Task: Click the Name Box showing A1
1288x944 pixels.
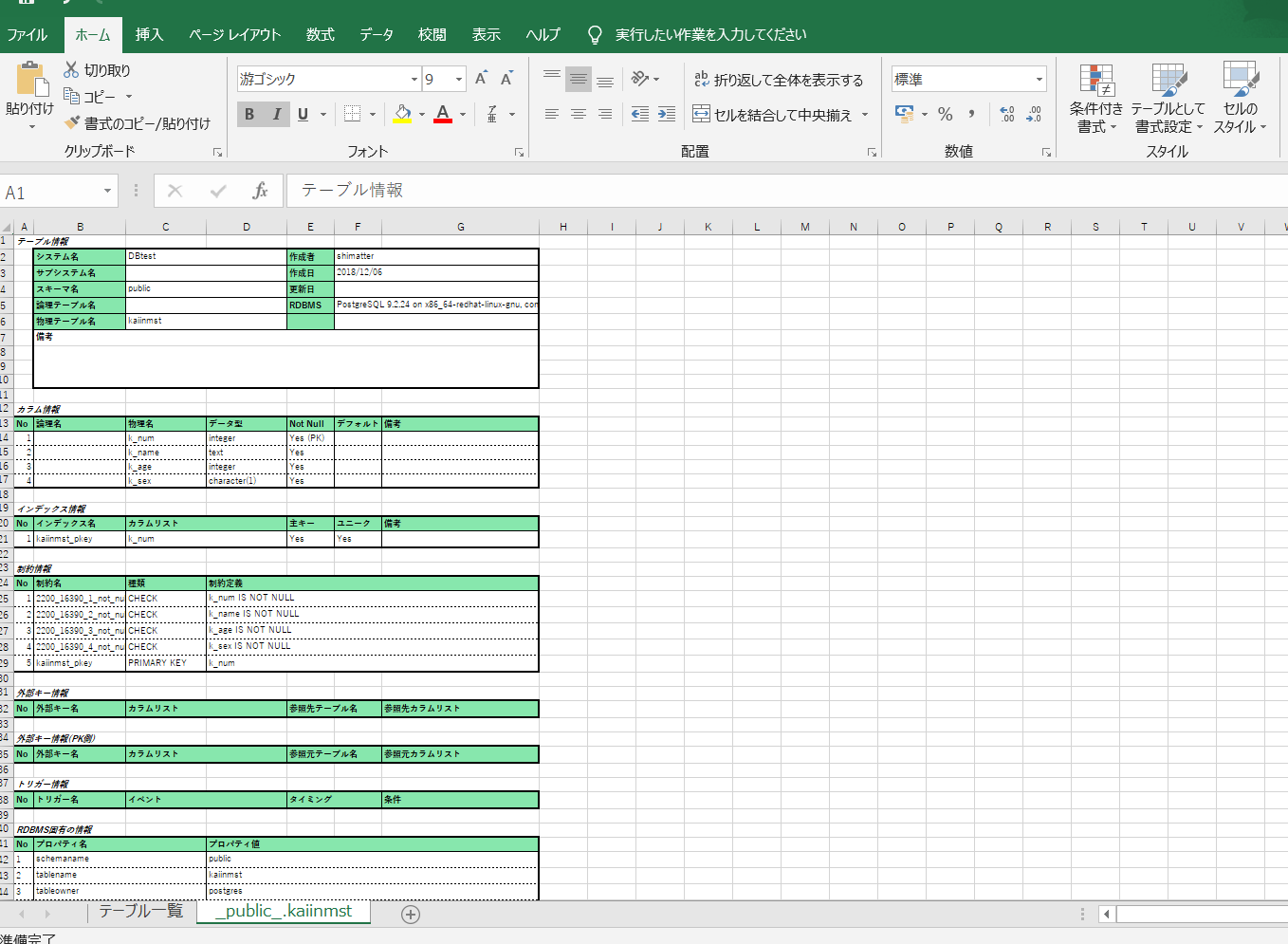Action: (48, 192)
